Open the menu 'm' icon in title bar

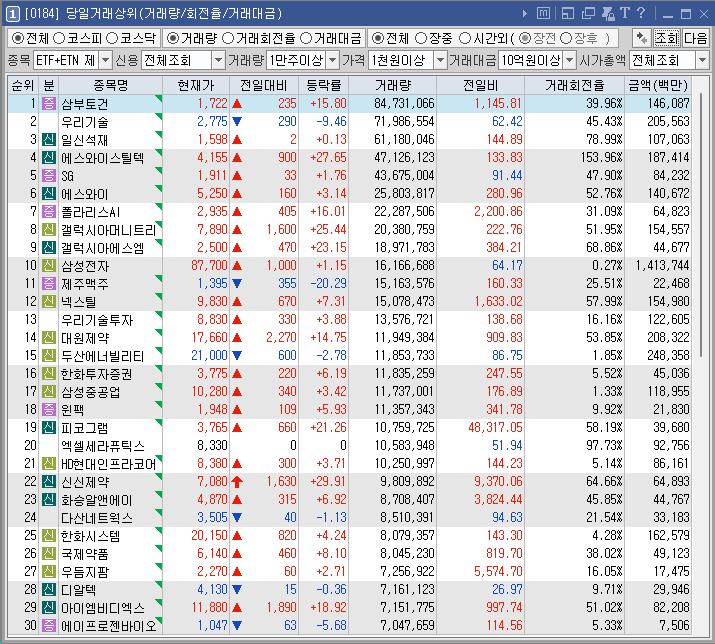point(543,14)
